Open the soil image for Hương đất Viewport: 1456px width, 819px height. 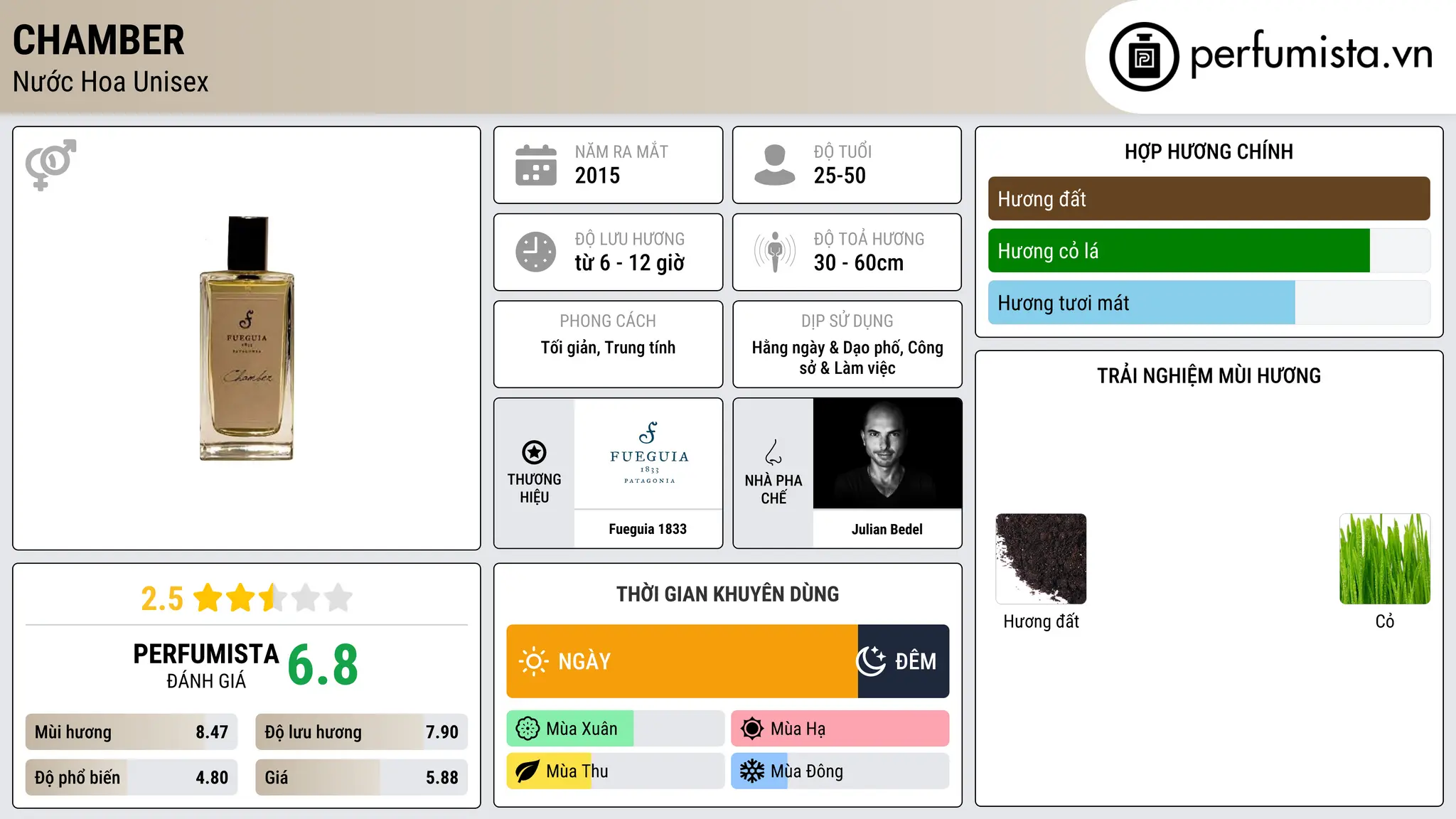(x=1041, y=559)
